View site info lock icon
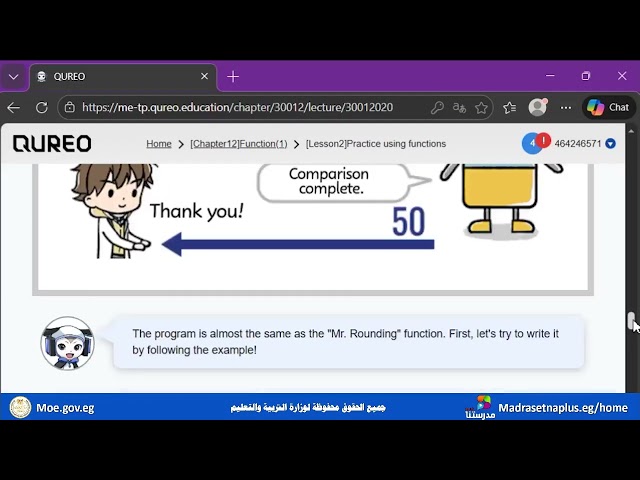This screenshot has height=480, width=640. [70, 108]
